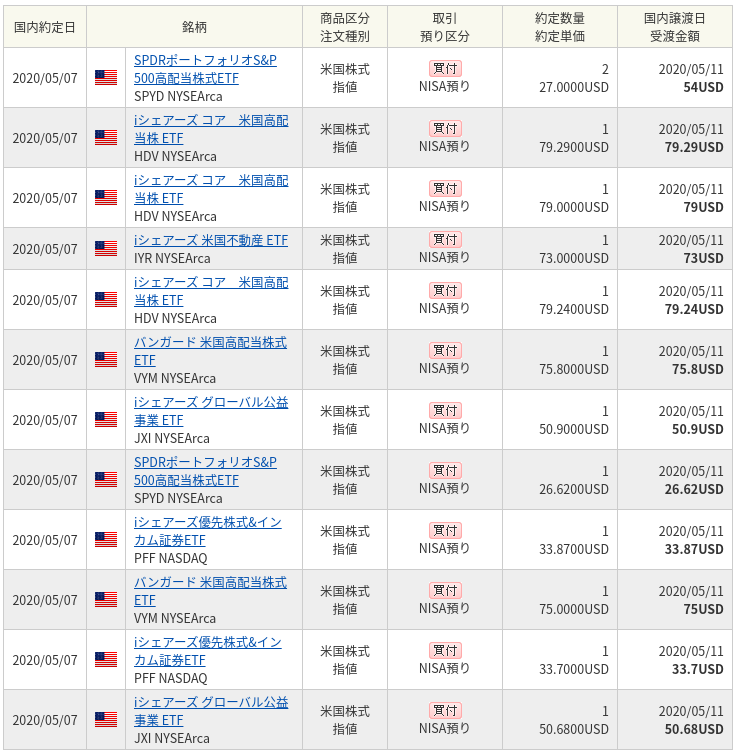The height and width of the screenshot is (755, 738).
Task: Open the iシェアーズ優先株式&インカム証券ETF link priced 33.8700USD
Action: coord(207,531)
